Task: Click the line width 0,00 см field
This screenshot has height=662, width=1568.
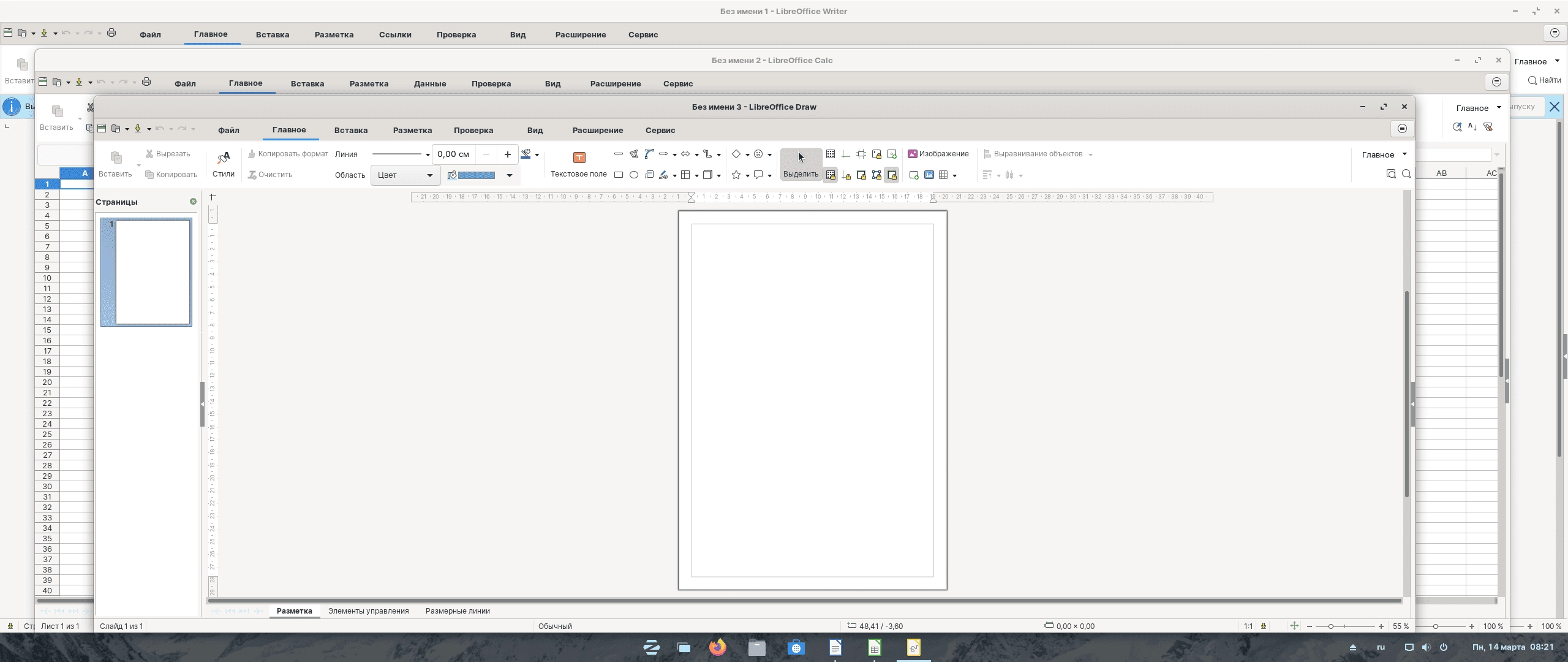Action: tap(454, 154)
